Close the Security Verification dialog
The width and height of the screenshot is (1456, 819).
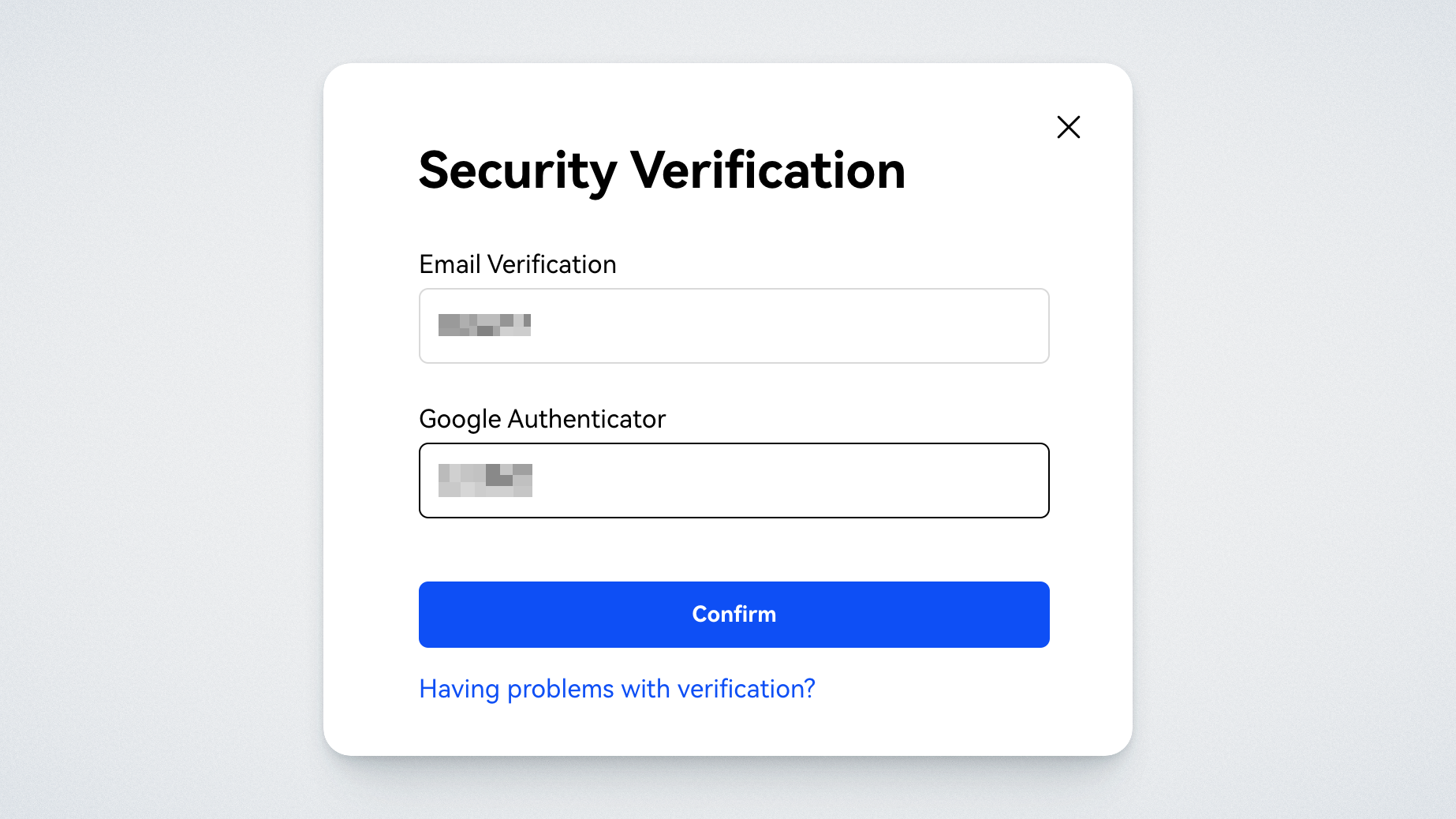tap(1068, 127)
